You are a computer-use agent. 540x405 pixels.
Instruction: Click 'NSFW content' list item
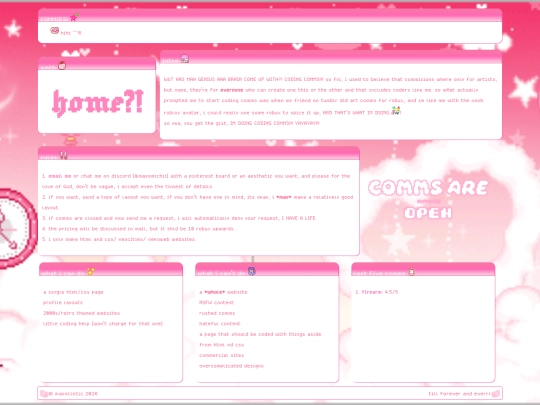(216, 303)
